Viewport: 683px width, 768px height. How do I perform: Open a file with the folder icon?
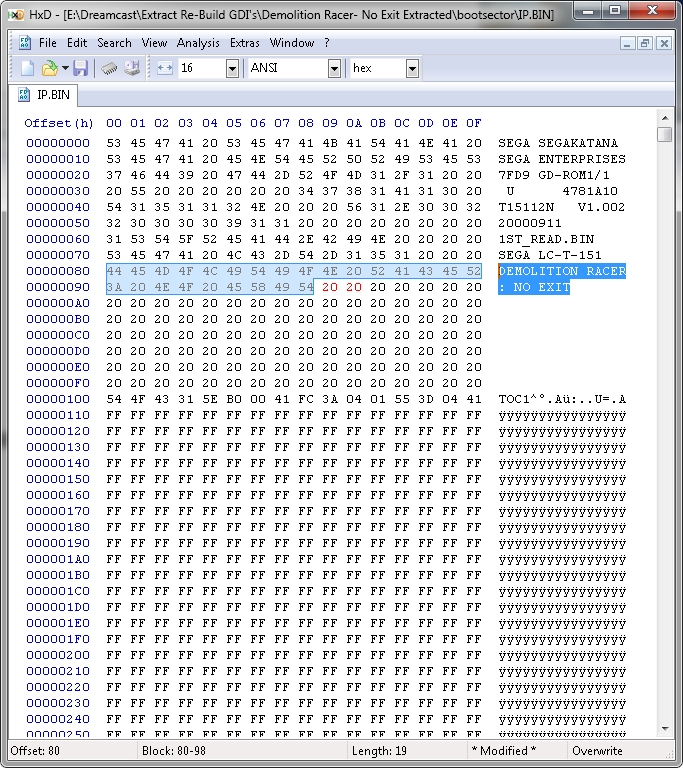(x=49, y=68)
